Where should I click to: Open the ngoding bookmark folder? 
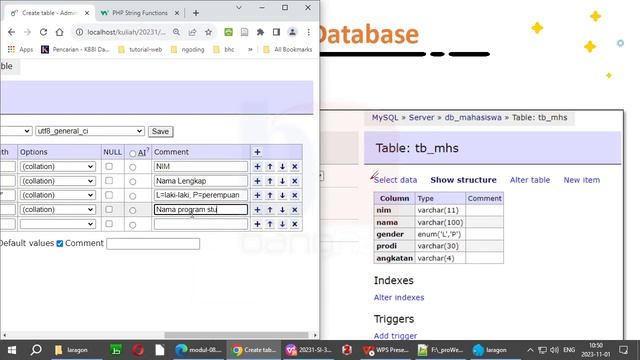point(188,49)
